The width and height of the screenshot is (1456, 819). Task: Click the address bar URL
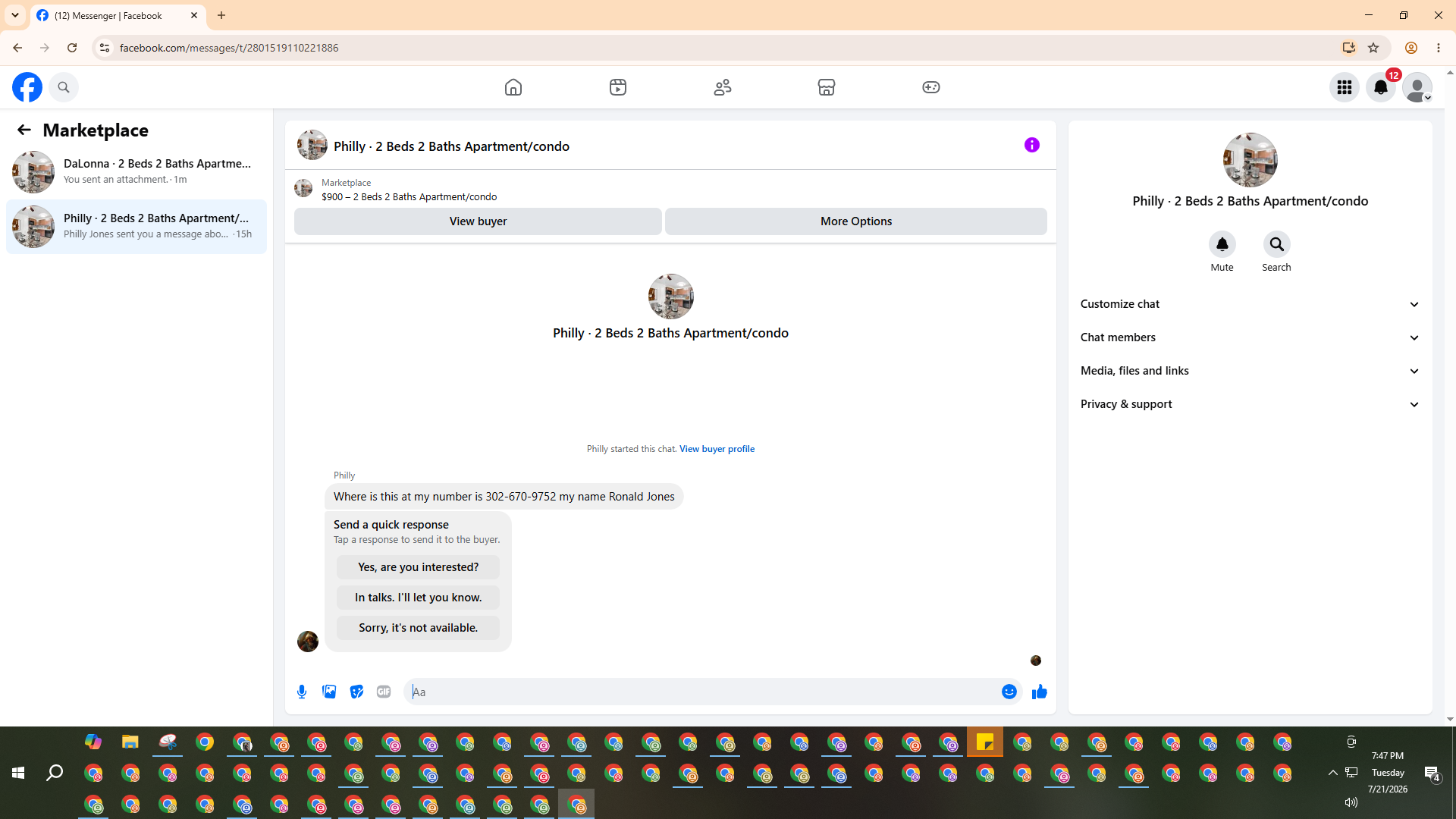(229, 48)
